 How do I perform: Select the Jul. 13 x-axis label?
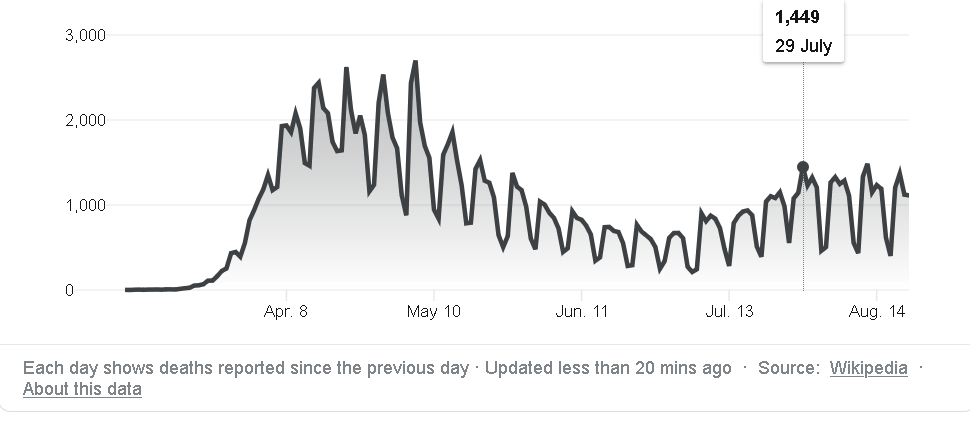coord(729,311)
